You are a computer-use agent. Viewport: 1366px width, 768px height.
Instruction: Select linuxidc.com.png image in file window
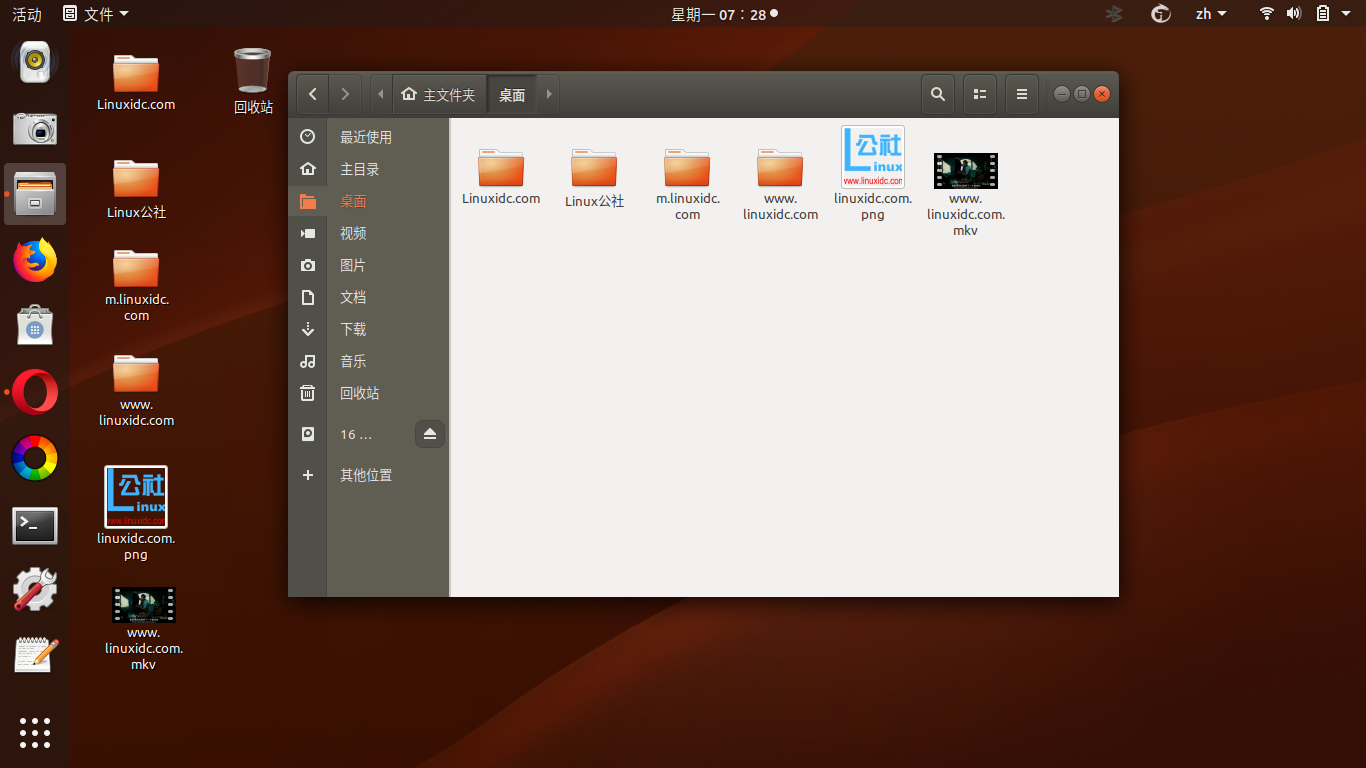click(873, 174)
